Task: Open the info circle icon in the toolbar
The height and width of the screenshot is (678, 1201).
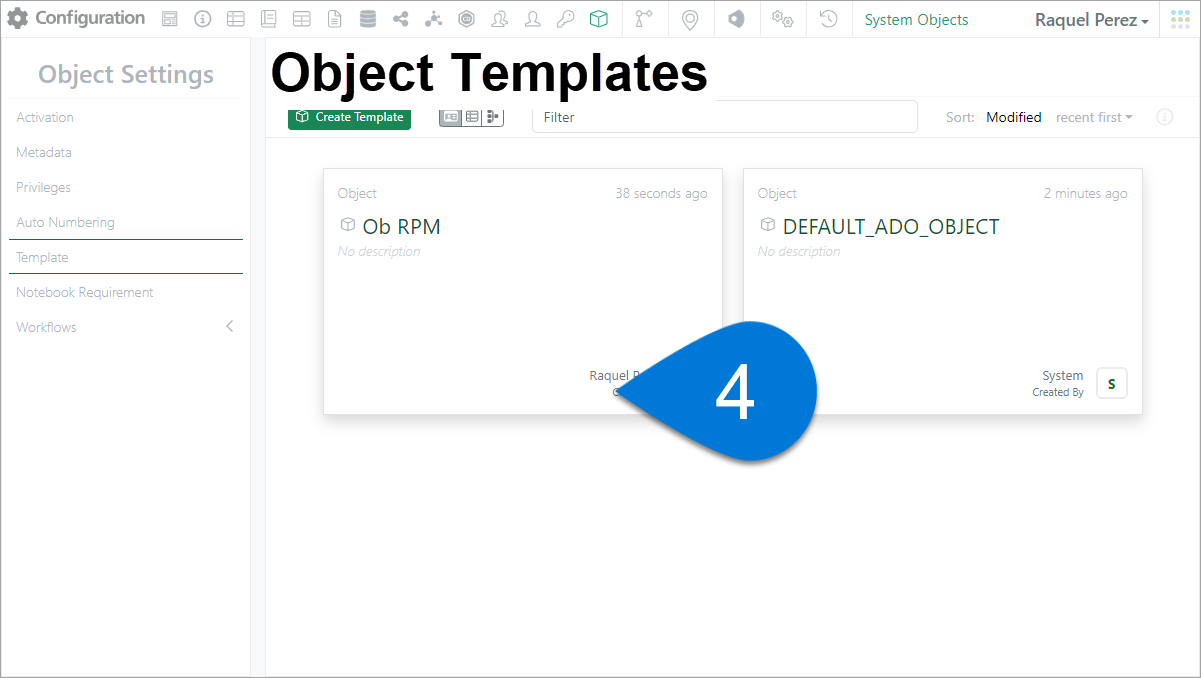Action: click(202, 19)
